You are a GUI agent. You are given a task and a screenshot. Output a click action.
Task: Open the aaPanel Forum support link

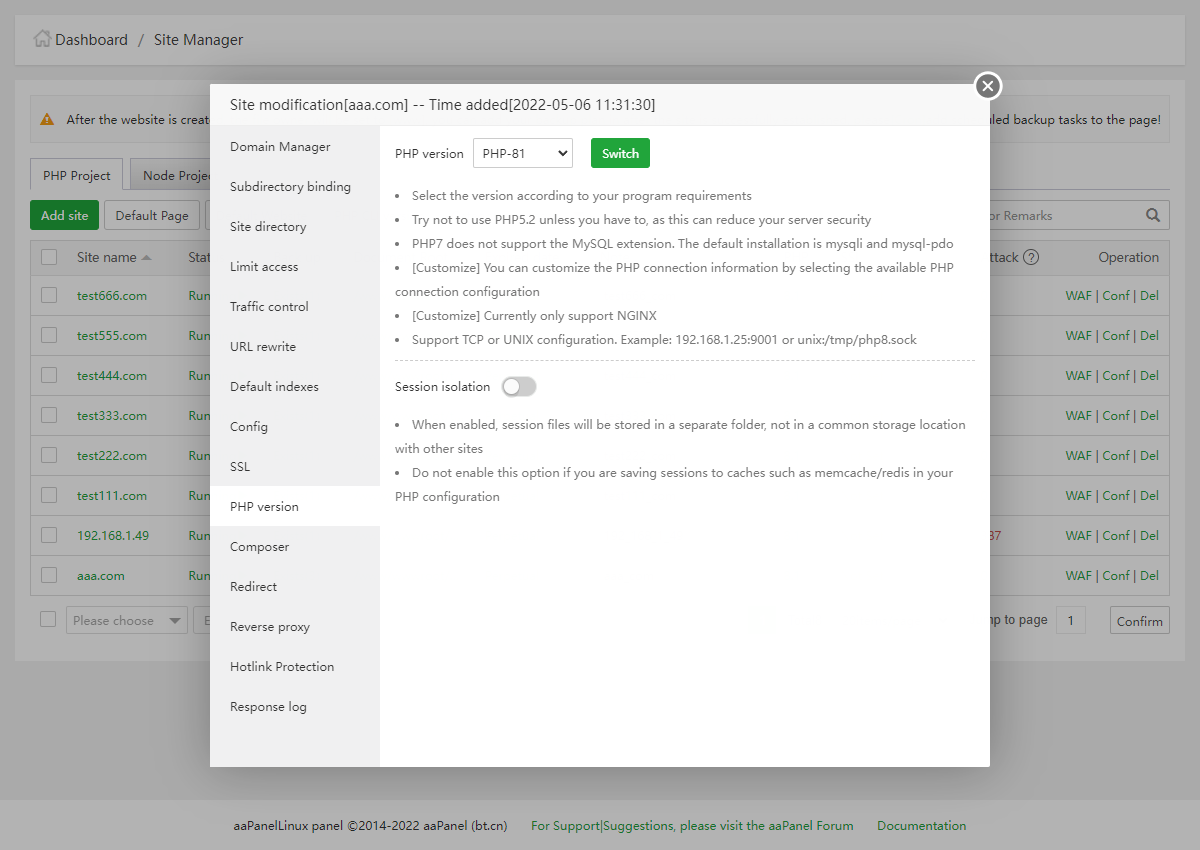coord(692,826)
